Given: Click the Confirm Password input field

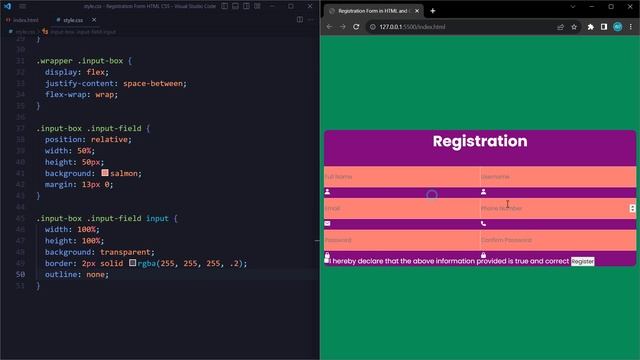Looking at the screenshot, I should (x=558, y=240).
